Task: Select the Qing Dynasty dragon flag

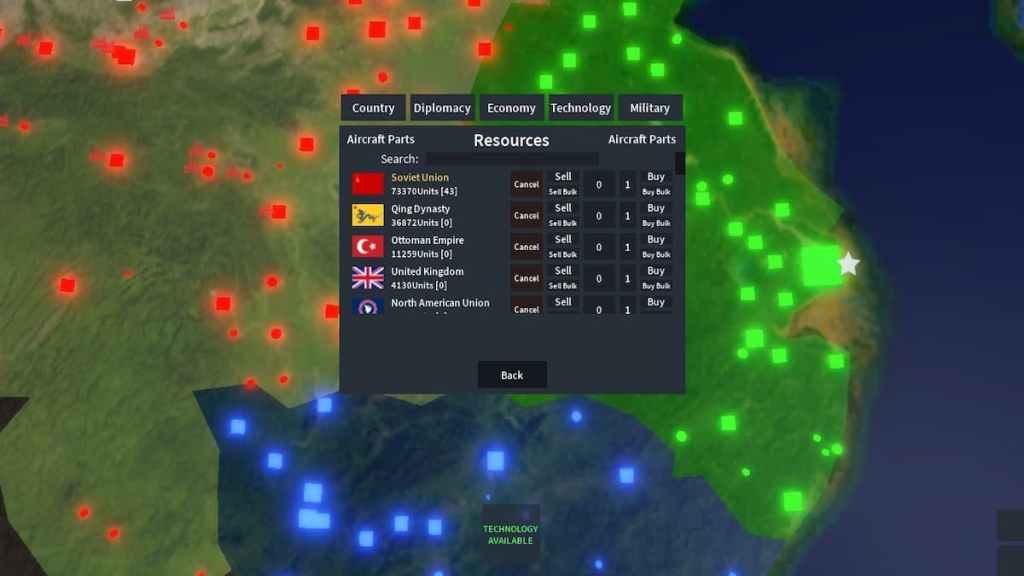Action: tap(367, 215)
